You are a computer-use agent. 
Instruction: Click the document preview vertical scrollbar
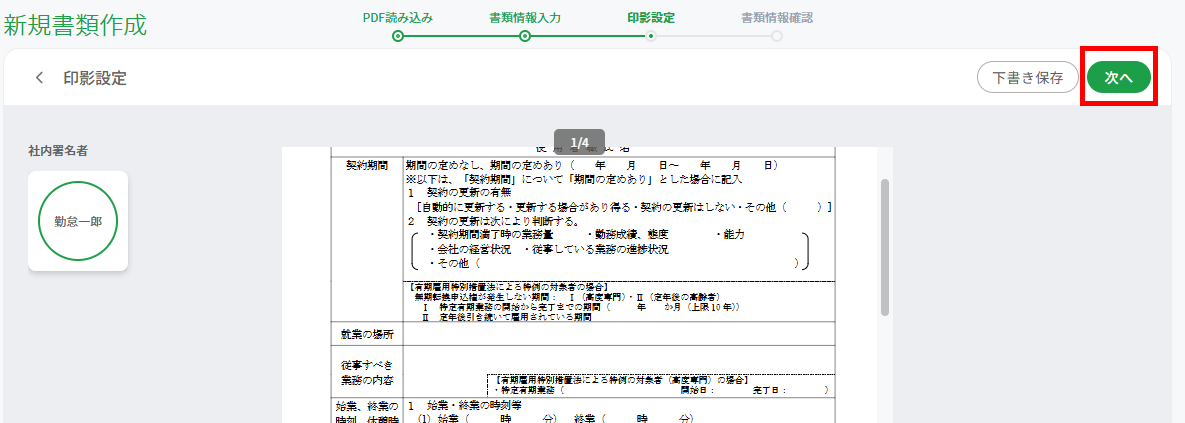(x=885, y=247)
